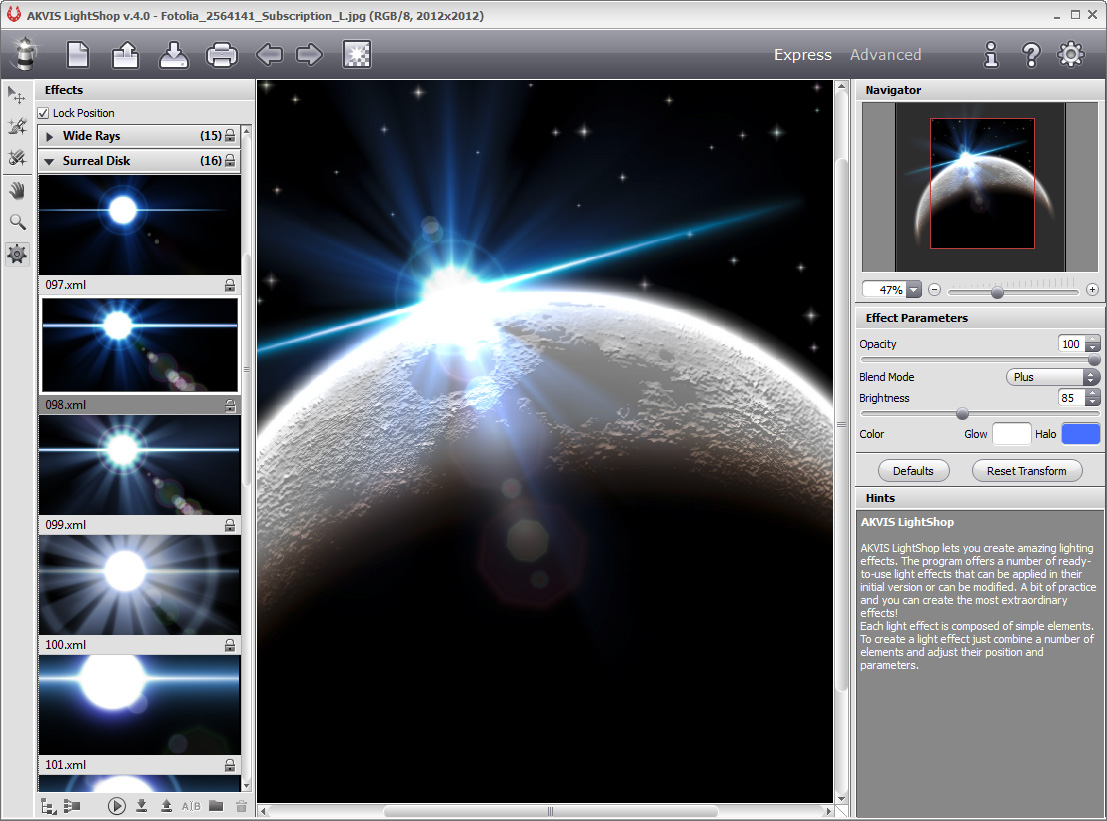The width and height of the screenshot is (1107, 821).
Task: Open the 47% zoom level dropdown
Action: coord(914,289)
